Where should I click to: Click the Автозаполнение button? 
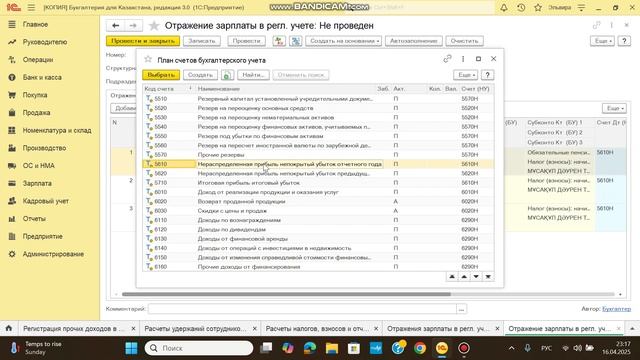[413, 41]
